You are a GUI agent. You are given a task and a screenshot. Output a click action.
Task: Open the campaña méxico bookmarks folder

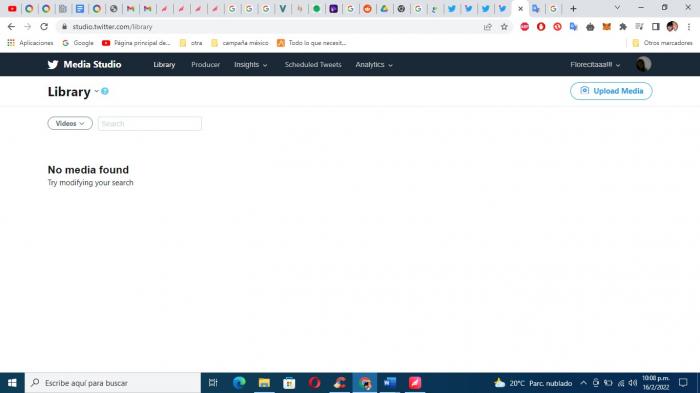[240, 43]
